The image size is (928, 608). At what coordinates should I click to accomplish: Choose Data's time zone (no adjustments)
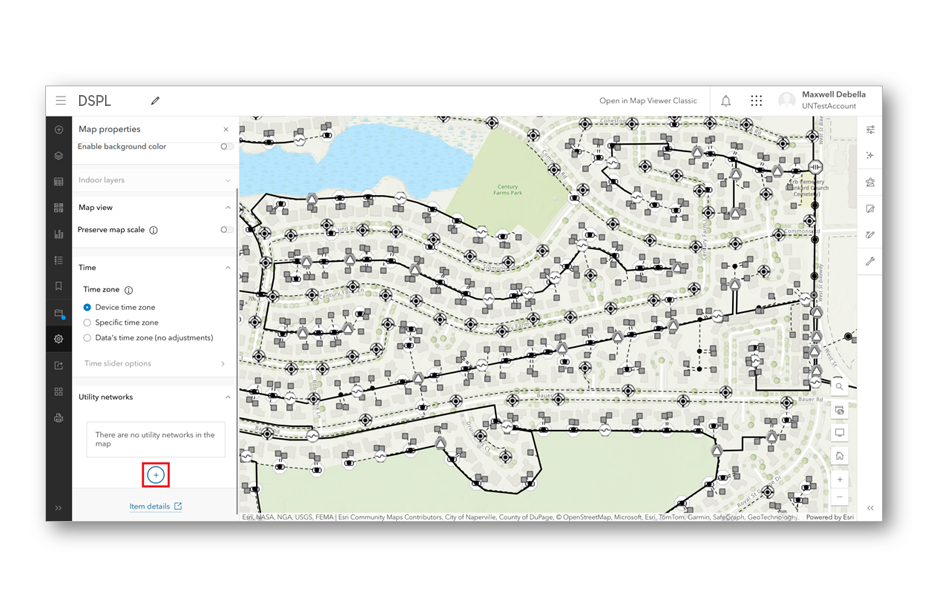tap(88, 338)
